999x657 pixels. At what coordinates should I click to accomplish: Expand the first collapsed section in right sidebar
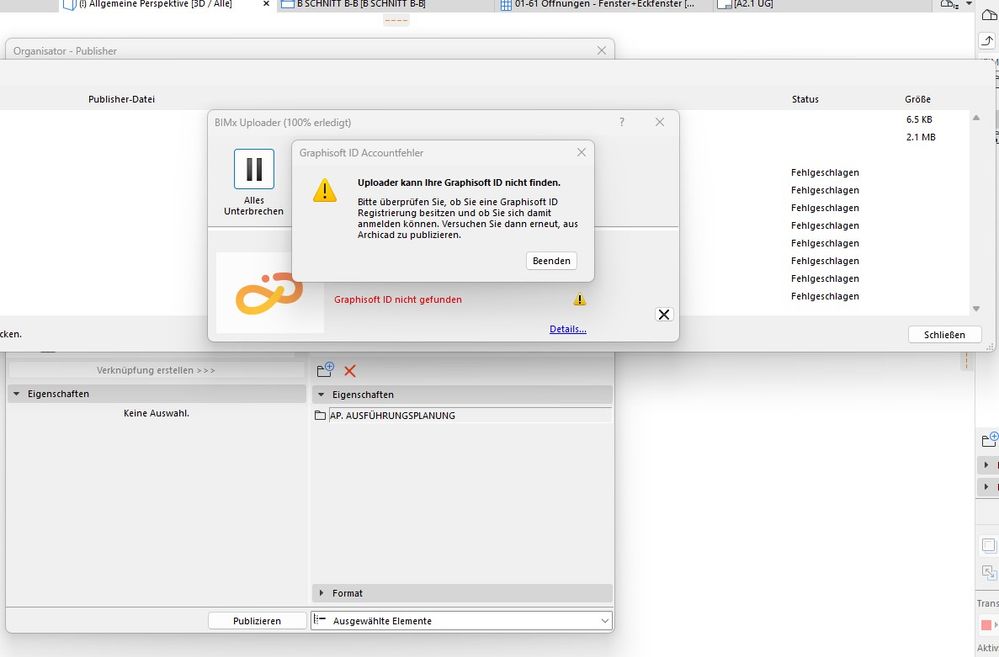(986, 465)
